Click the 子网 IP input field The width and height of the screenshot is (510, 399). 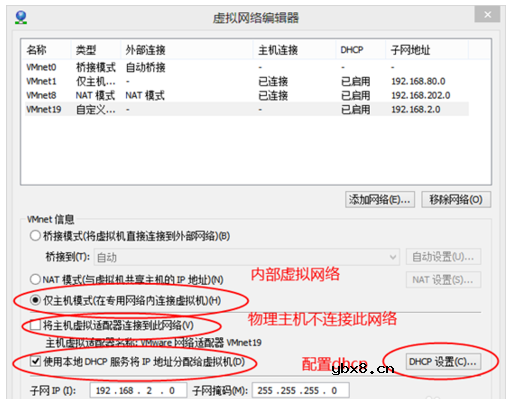(138, 390)
